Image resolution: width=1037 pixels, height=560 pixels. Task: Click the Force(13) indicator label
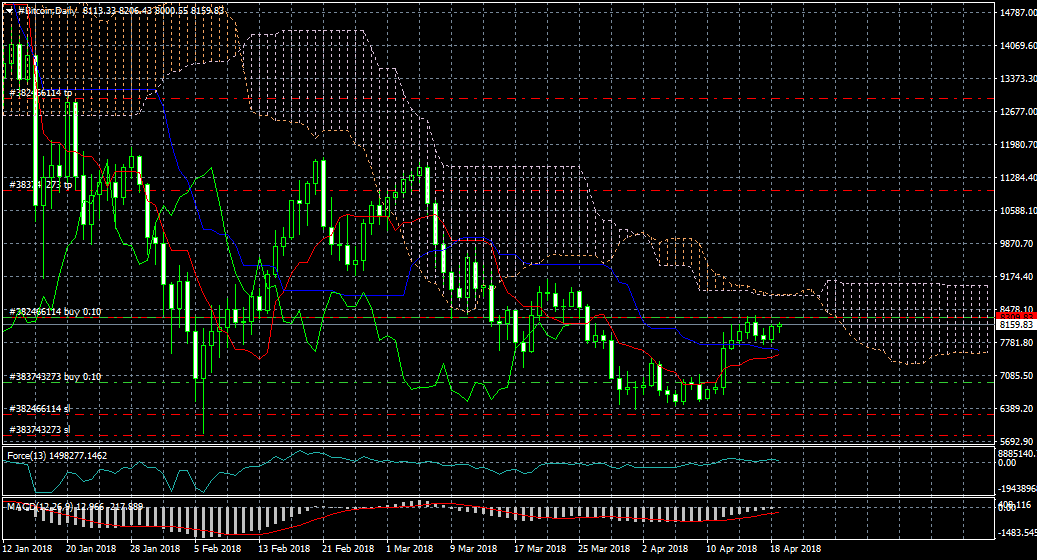(x=25, y=456)
